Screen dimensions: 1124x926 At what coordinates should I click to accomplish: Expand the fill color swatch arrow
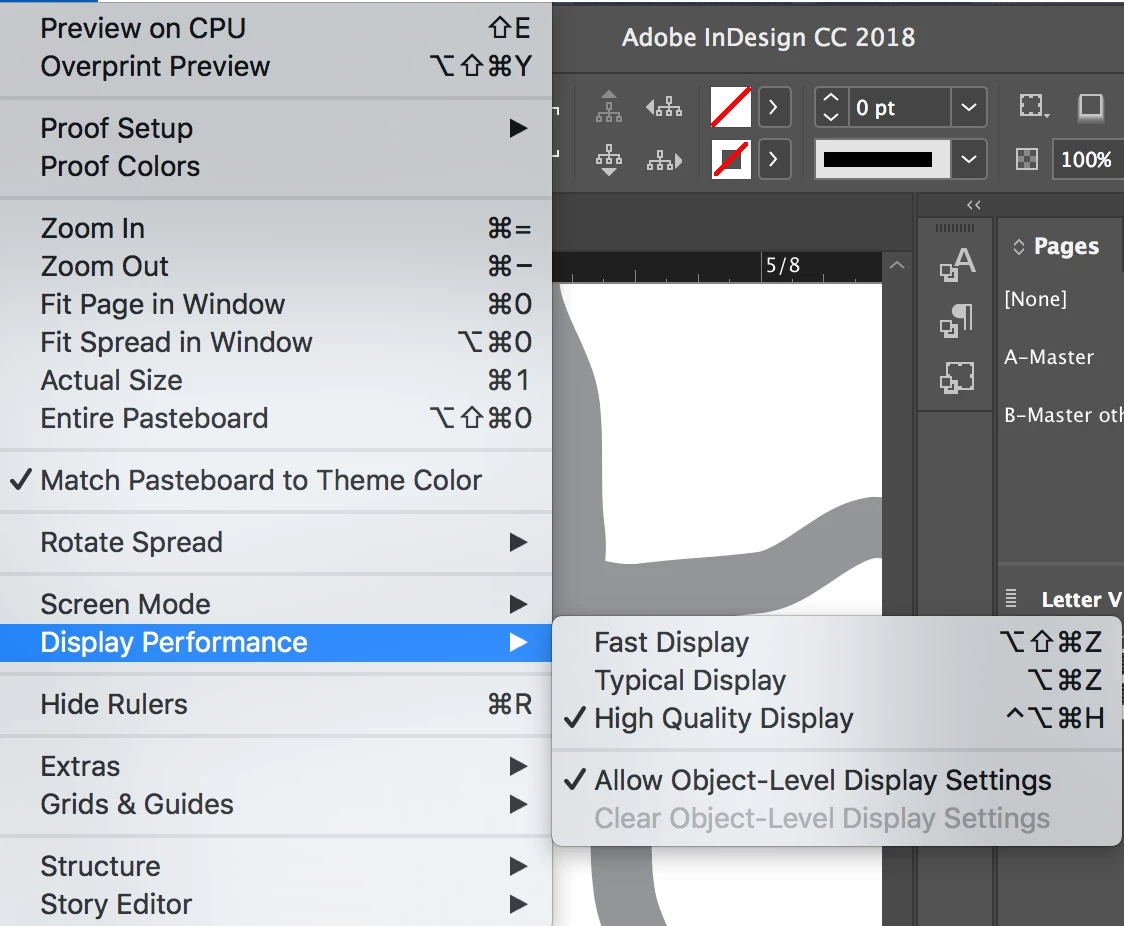pos(773,108)
